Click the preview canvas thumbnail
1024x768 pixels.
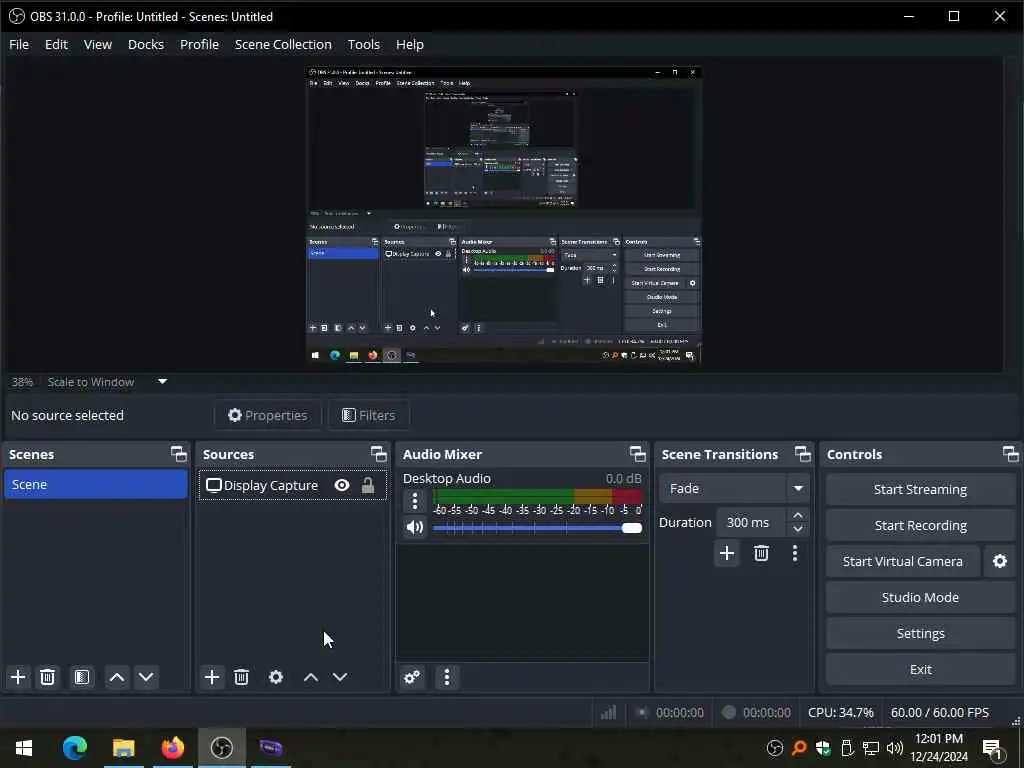[504, 214]
